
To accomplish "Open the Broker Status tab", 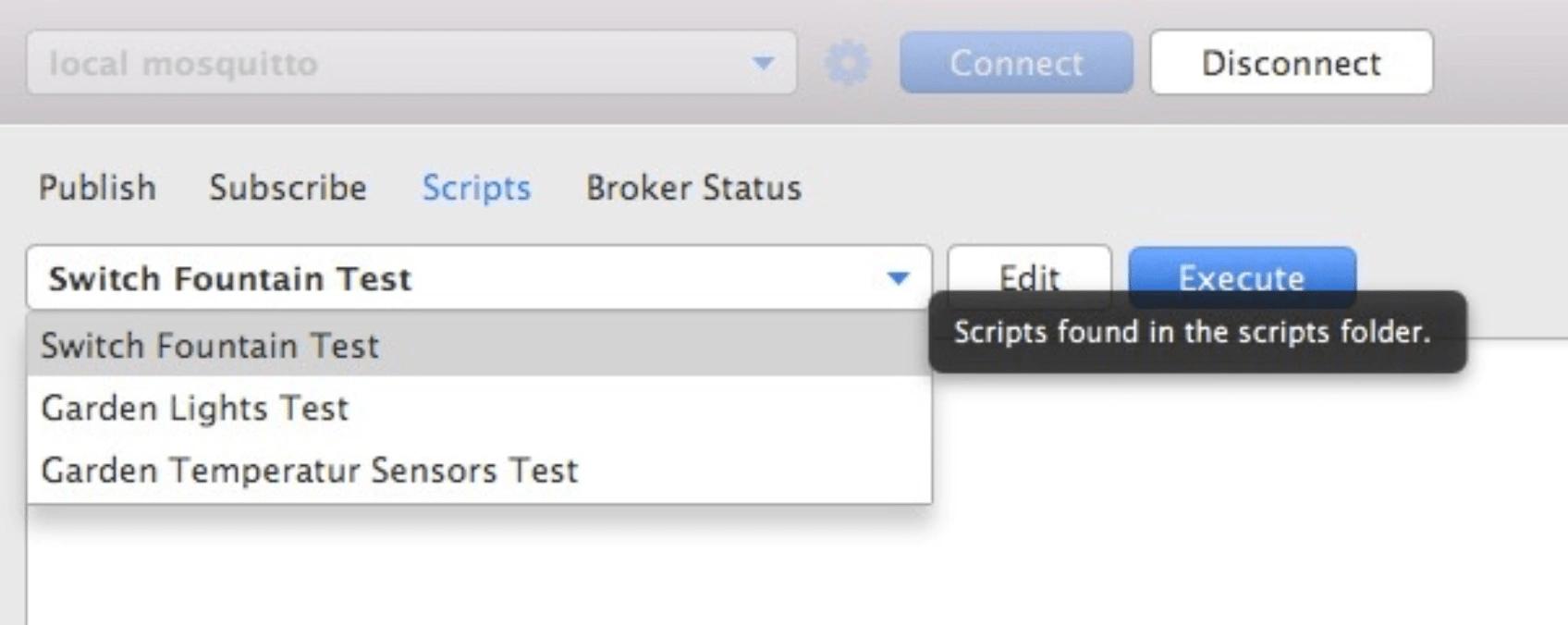I will 693,188.
